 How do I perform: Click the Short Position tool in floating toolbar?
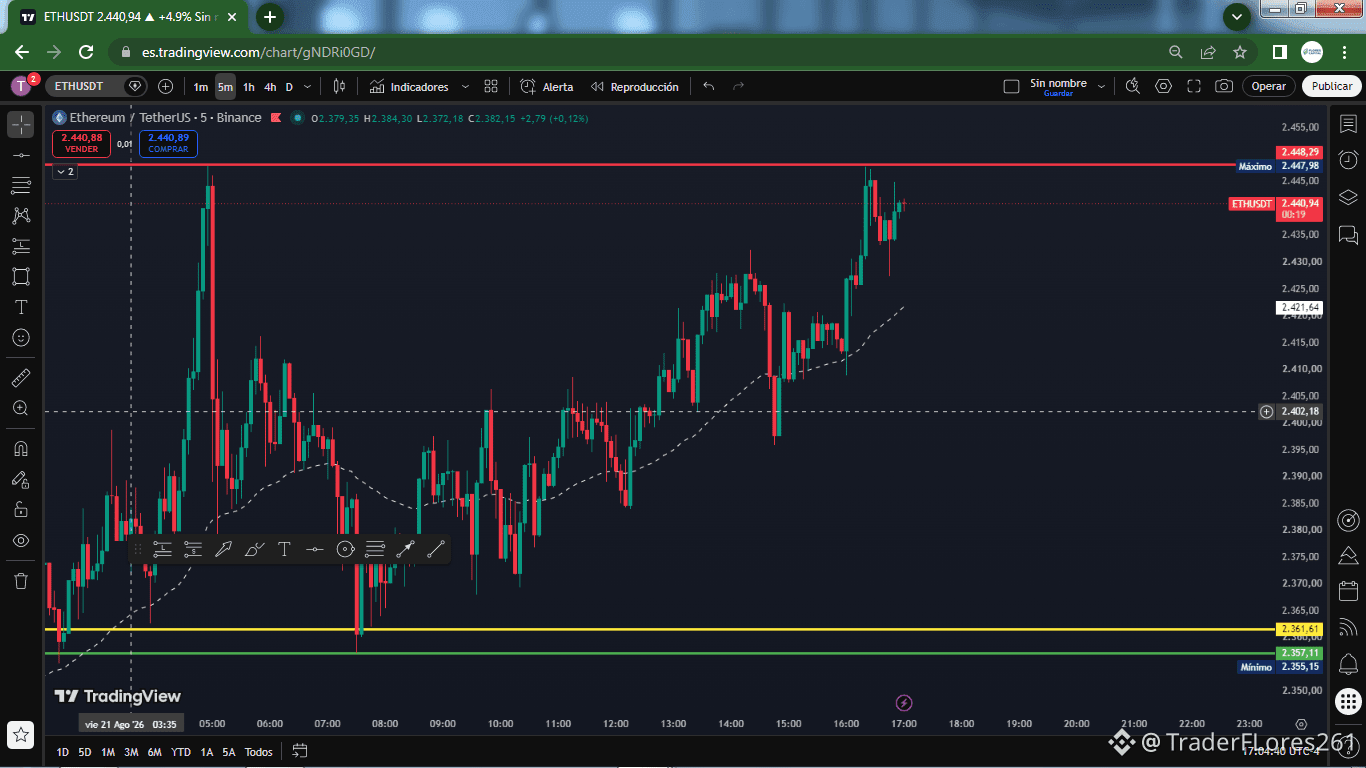pos(193,549)
